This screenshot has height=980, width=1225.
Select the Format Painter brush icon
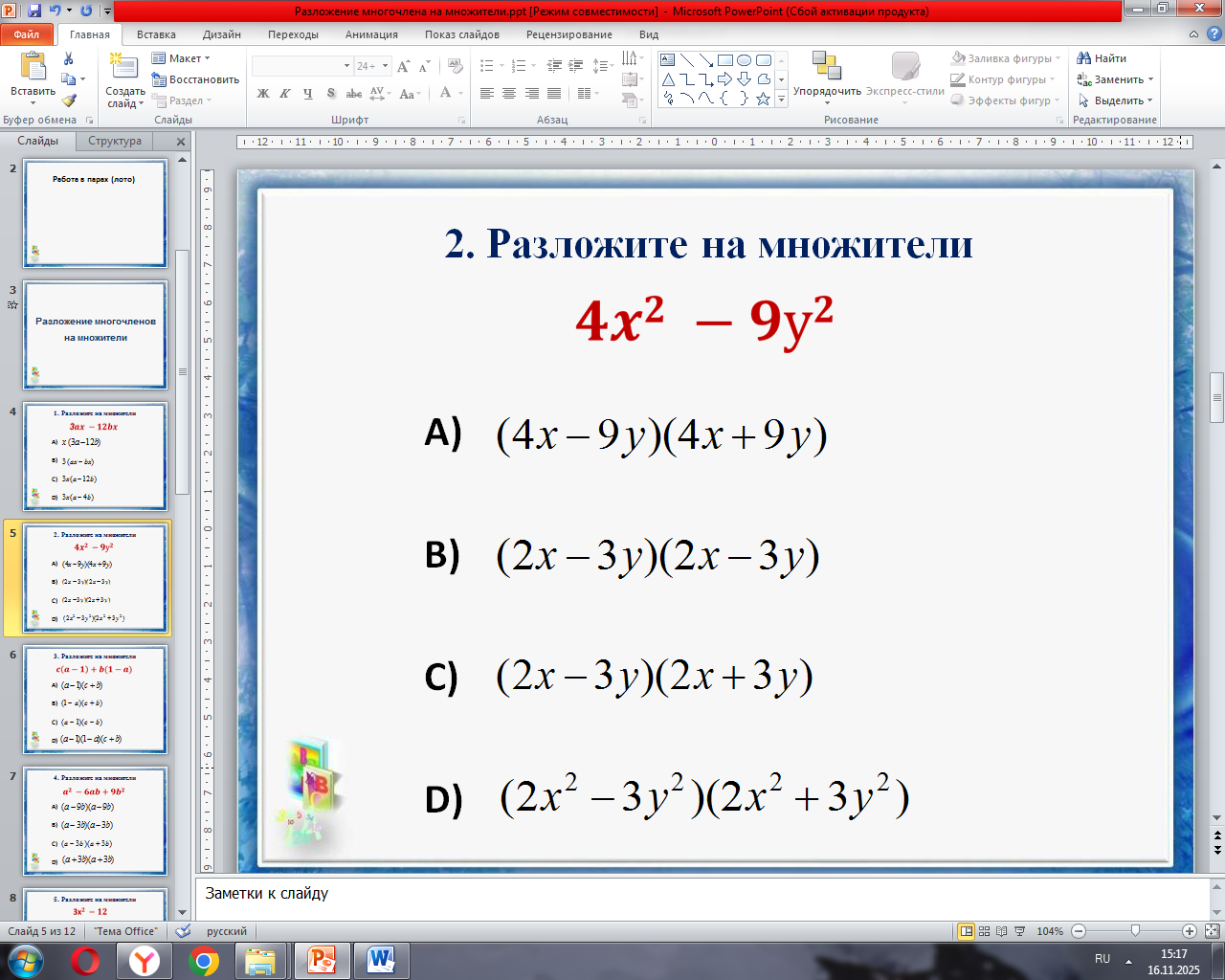69,100
